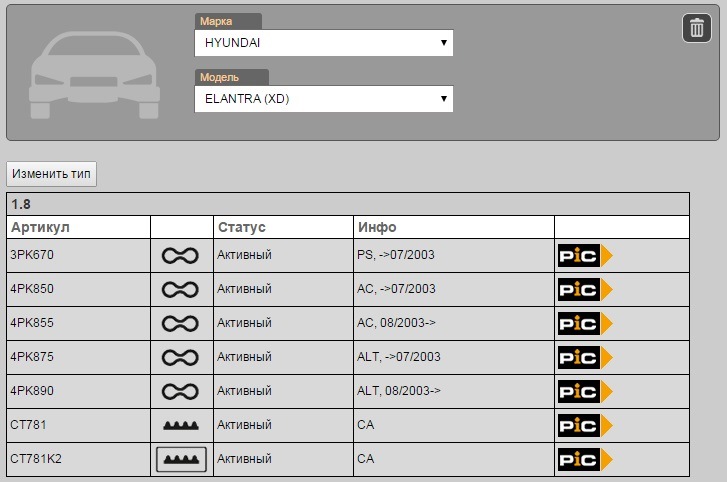Viewport: 727px width, 482px height.
Task: Click the timing belt icon for CT781
Action: [181, 425]
